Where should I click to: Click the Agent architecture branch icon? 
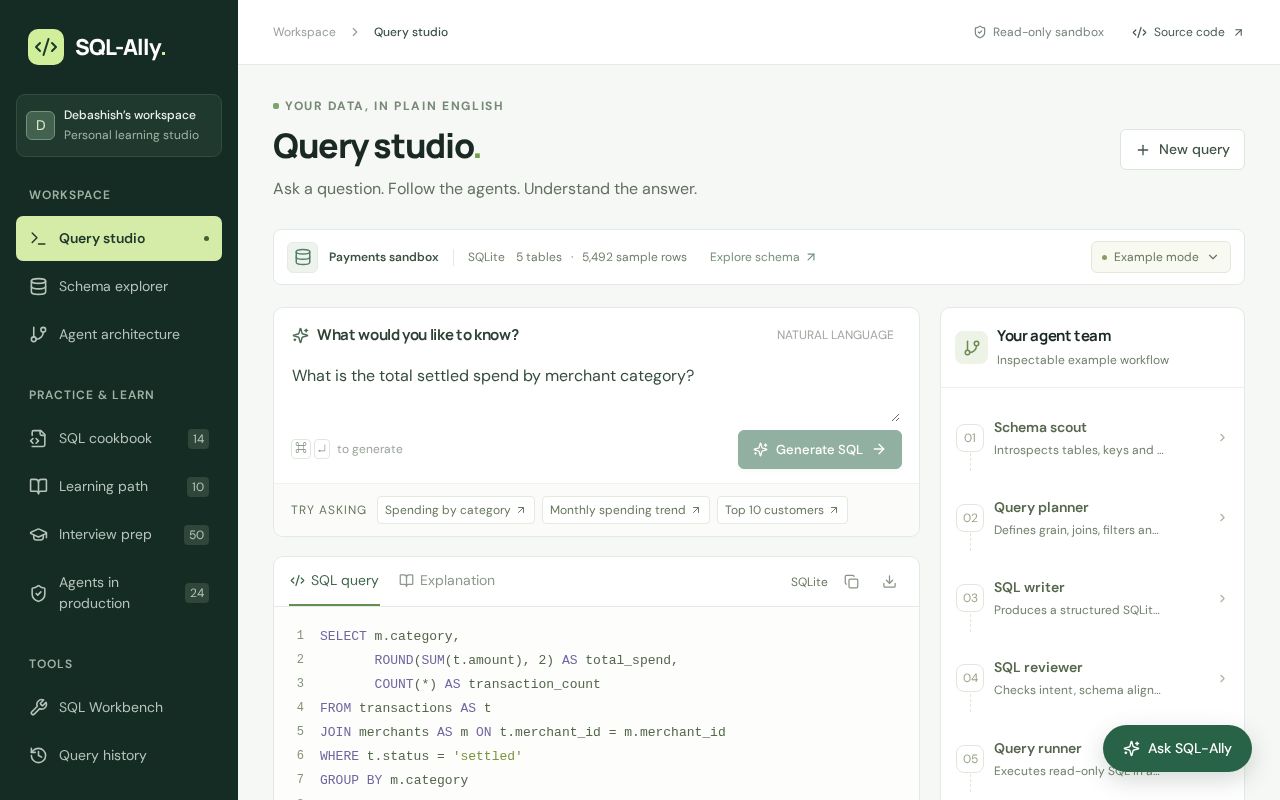[38, 334]
